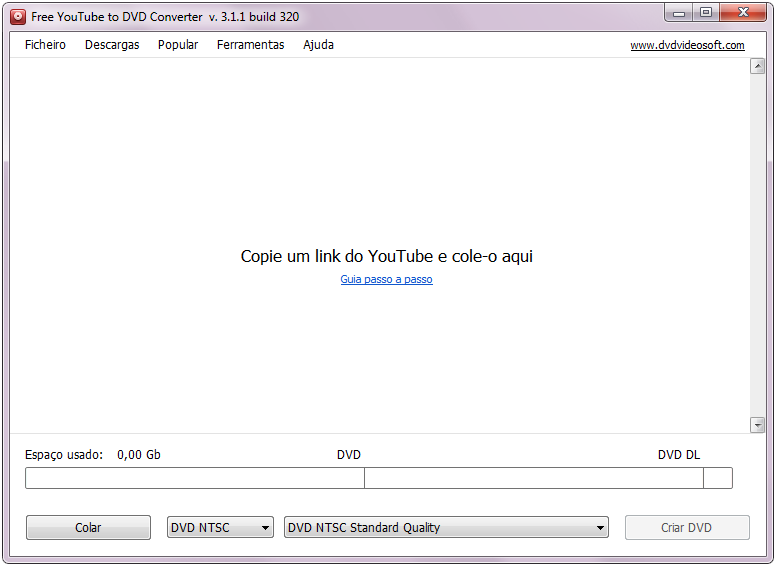This screenshot has width=776, height=566.
Task: Click the 'Espaço usado:' label
Action: (64, 455)
